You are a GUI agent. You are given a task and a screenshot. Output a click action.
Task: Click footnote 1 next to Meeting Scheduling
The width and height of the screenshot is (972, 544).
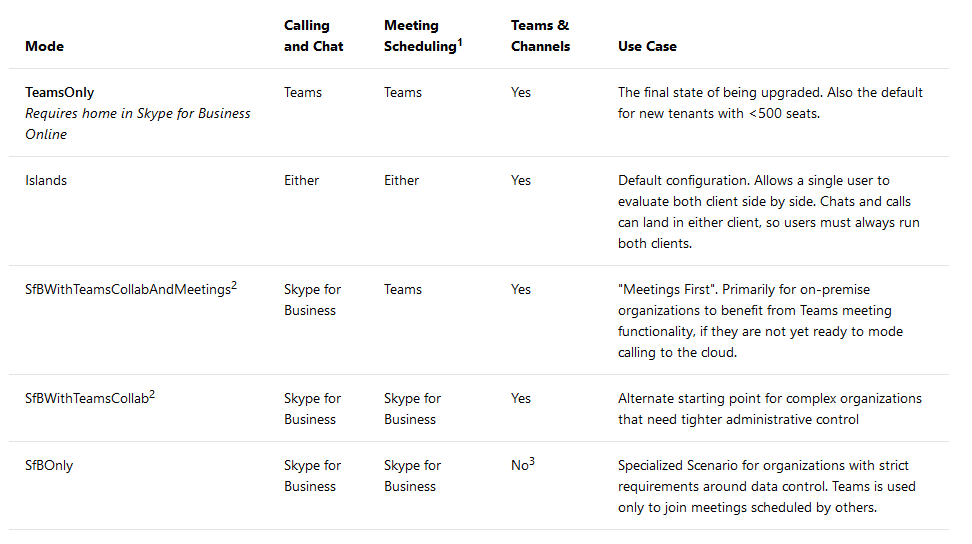click(460, 41)
